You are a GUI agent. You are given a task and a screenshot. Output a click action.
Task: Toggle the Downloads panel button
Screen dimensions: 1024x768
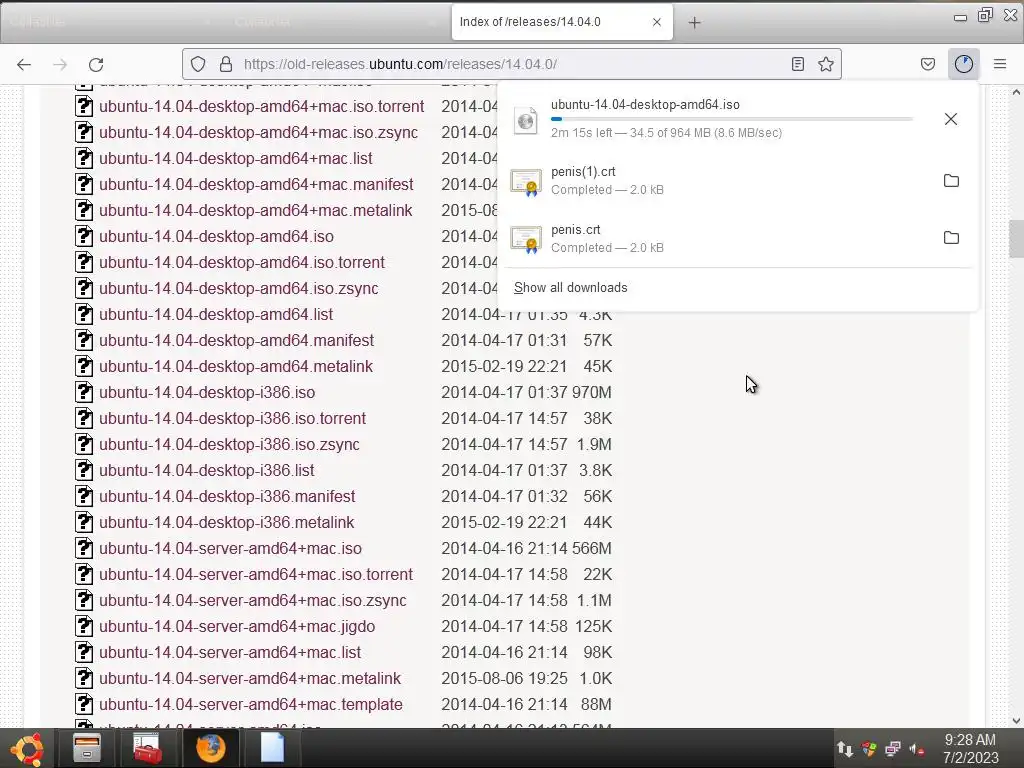click(x=963, y=64)
